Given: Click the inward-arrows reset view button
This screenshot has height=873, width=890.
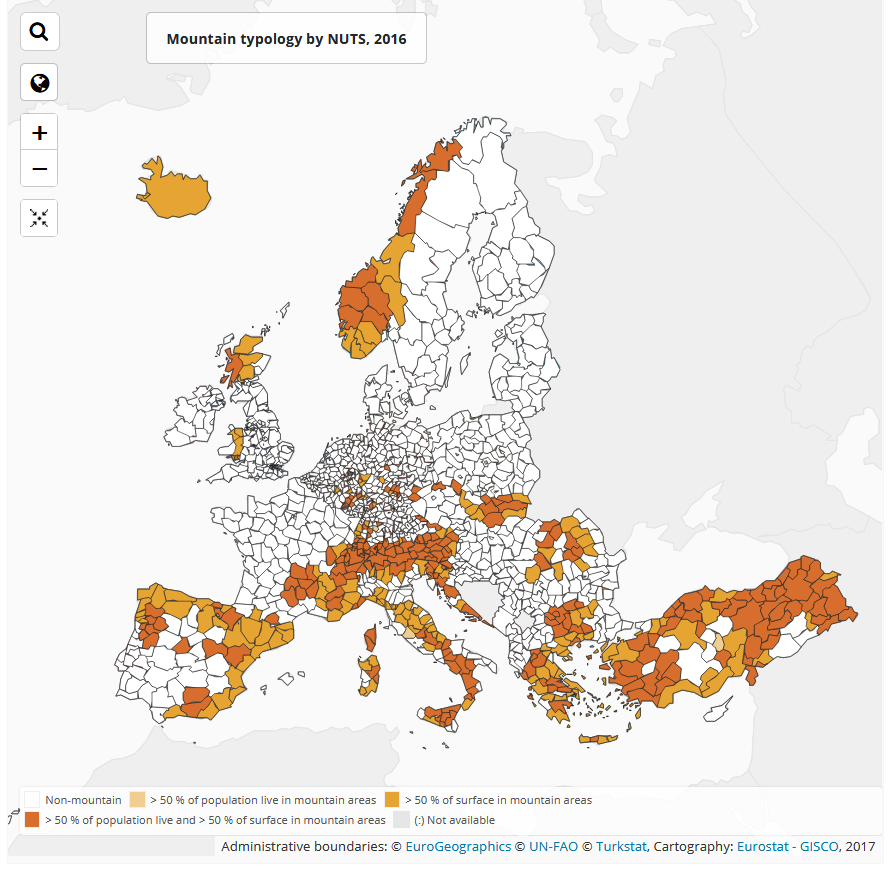Looking at the screenshot, I should [39, 218].
